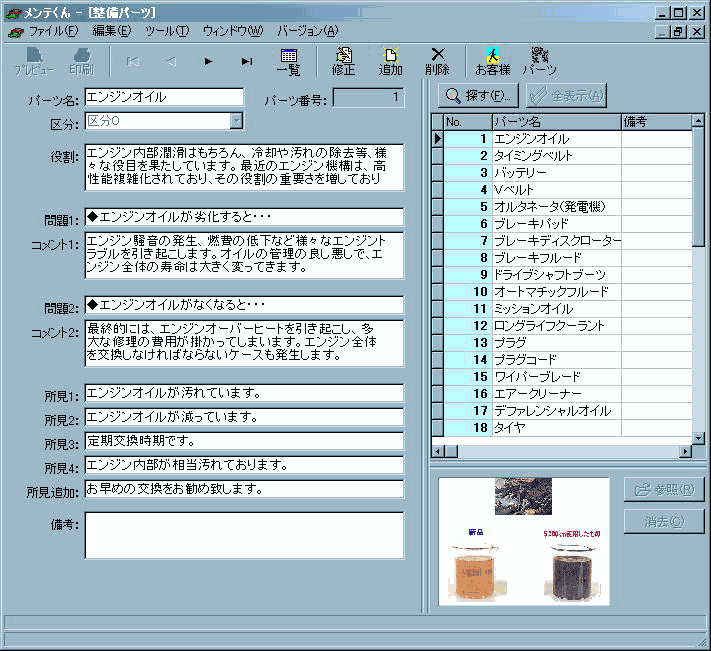
Task: Click the パーツ (parts) toolbar icon
Action: tap(539, 61)
